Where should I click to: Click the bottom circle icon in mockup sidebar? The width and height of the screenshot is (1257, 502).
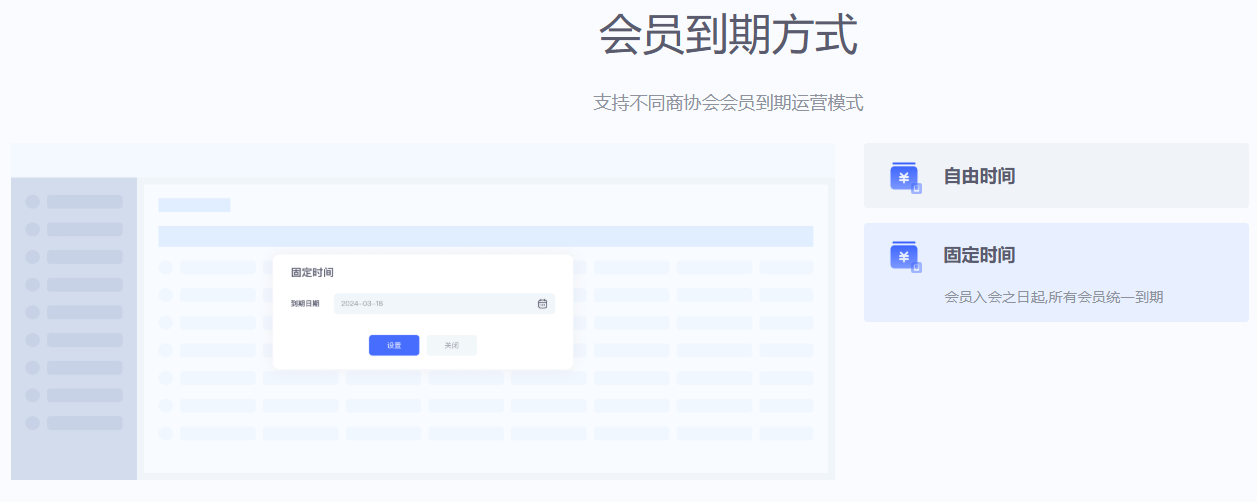coord(32,423)
